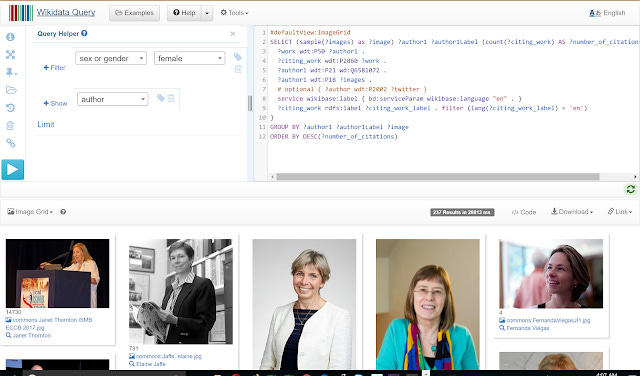Open the female value dropdown
640x376 pixels.
coord(189,58)
